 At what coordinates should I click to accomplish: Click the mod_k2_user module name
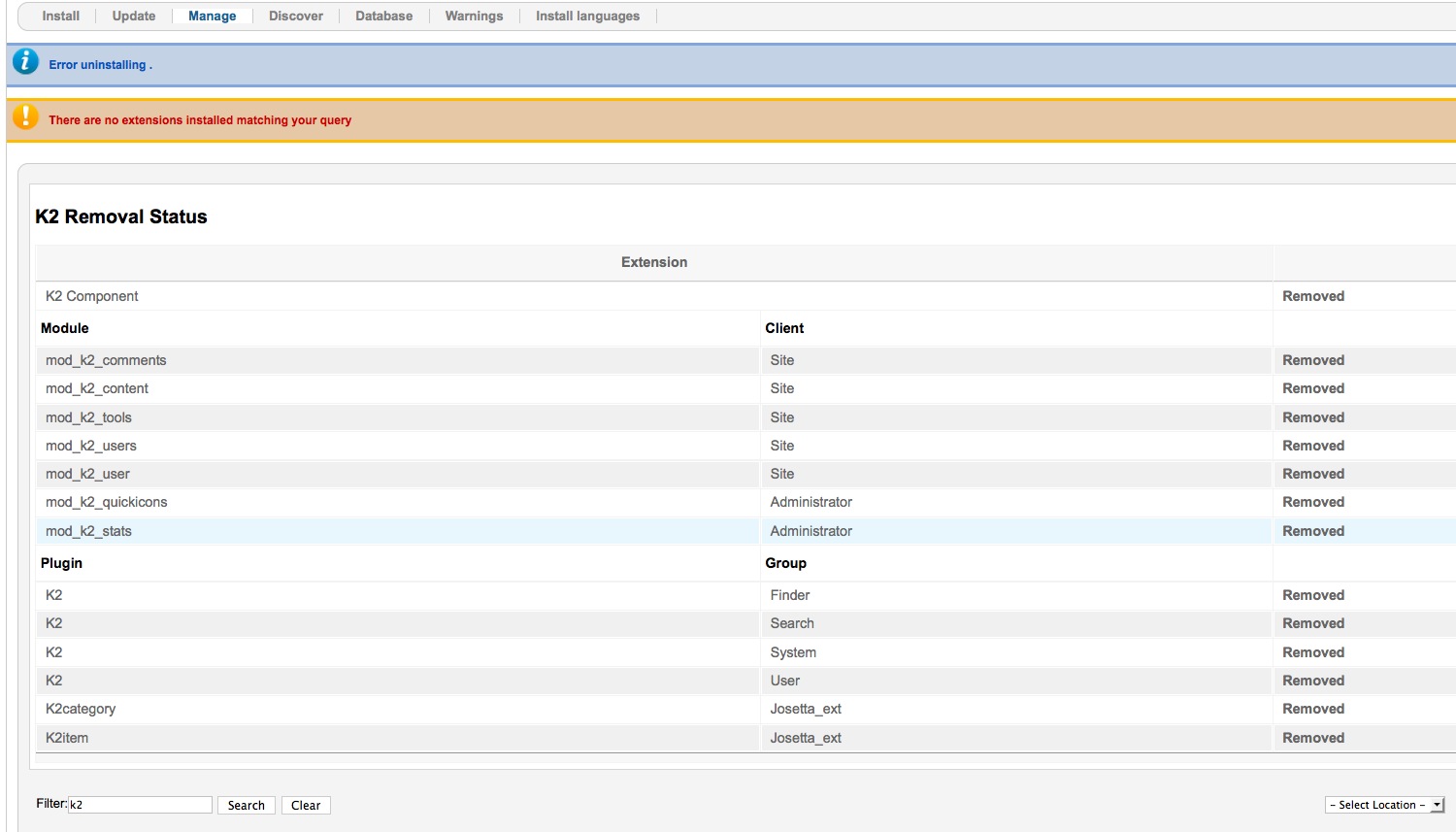pyautogui.click(x=87, y=474)
